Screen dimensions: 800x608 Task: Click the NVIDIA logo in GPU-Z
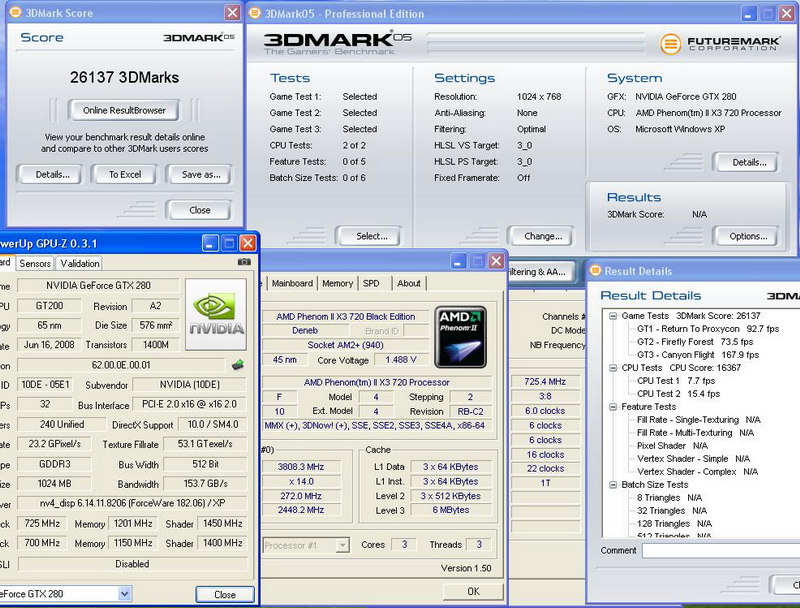pos(216,314)
